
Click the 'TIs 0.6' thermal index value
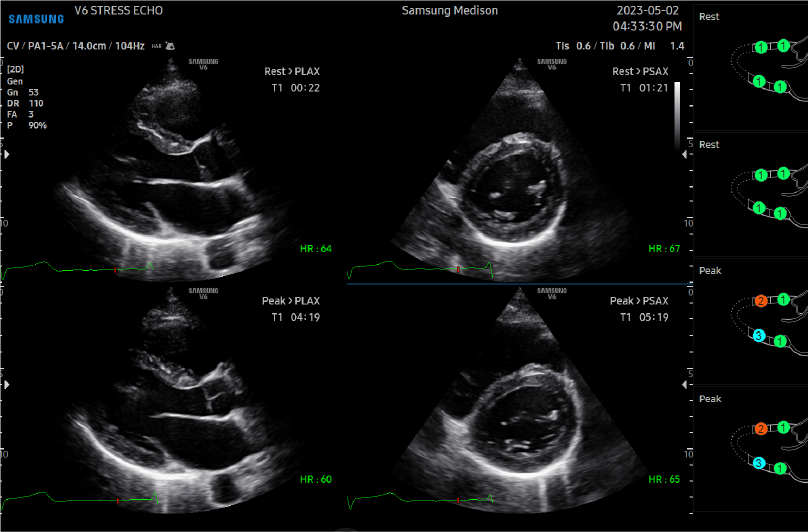pyautogui.click(x=573, y=46)
